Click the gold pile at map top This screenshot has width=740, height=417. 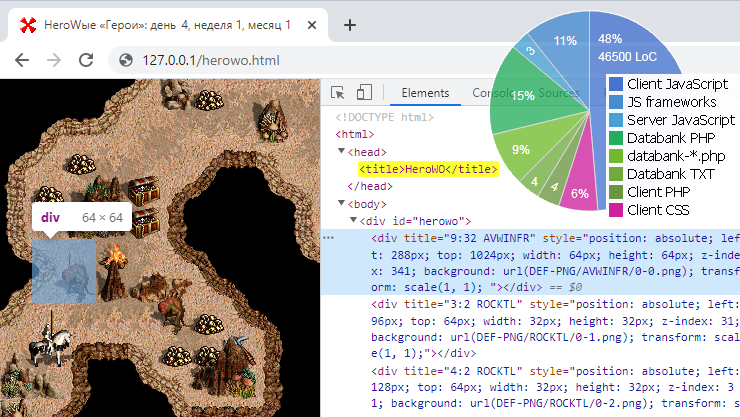(209, 99)
